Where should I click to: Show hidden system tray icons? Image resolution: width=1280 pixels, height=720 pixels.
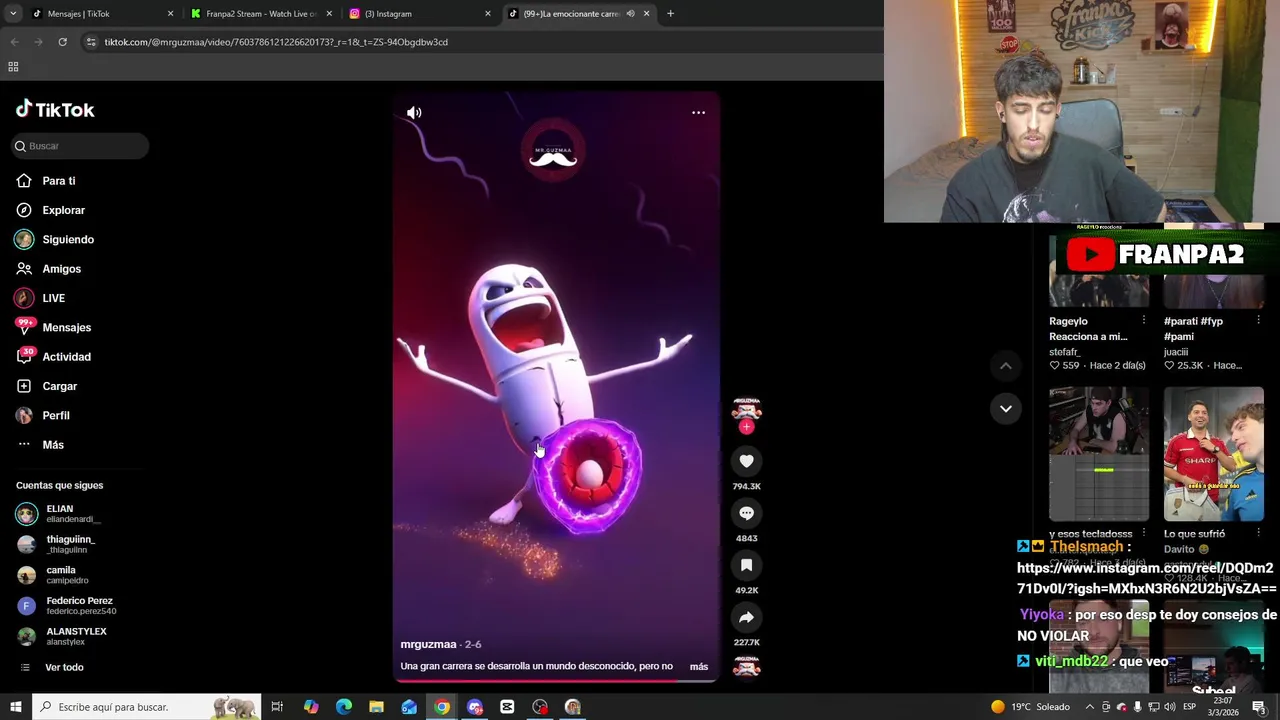pyautogui.click(x=1090, y=707)
